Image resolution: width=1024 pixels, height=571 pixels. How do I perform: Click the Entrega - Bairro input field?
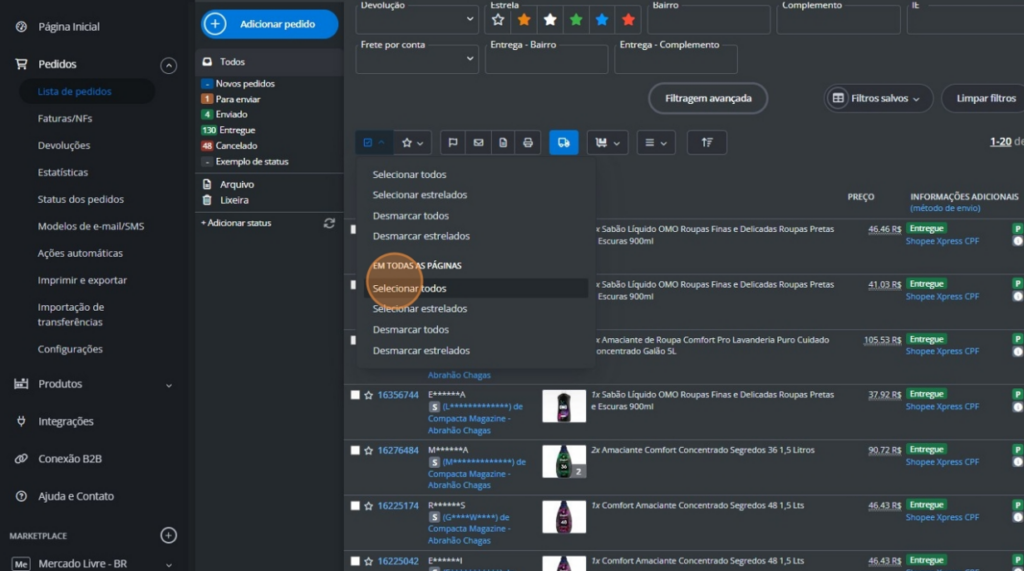point(546,61)
